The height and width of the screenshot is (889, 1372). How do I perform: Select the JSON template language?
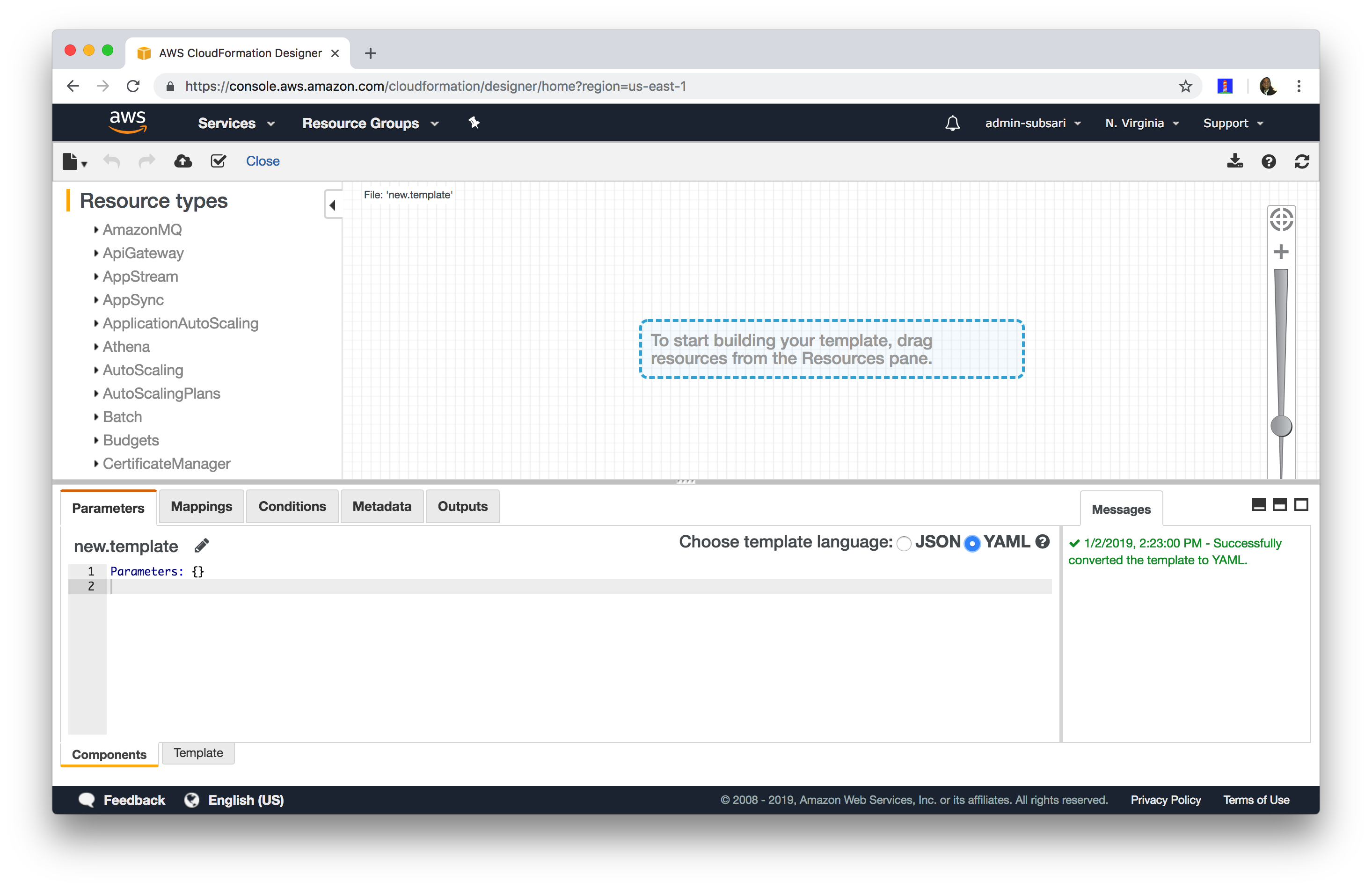[x=904, y=543]
